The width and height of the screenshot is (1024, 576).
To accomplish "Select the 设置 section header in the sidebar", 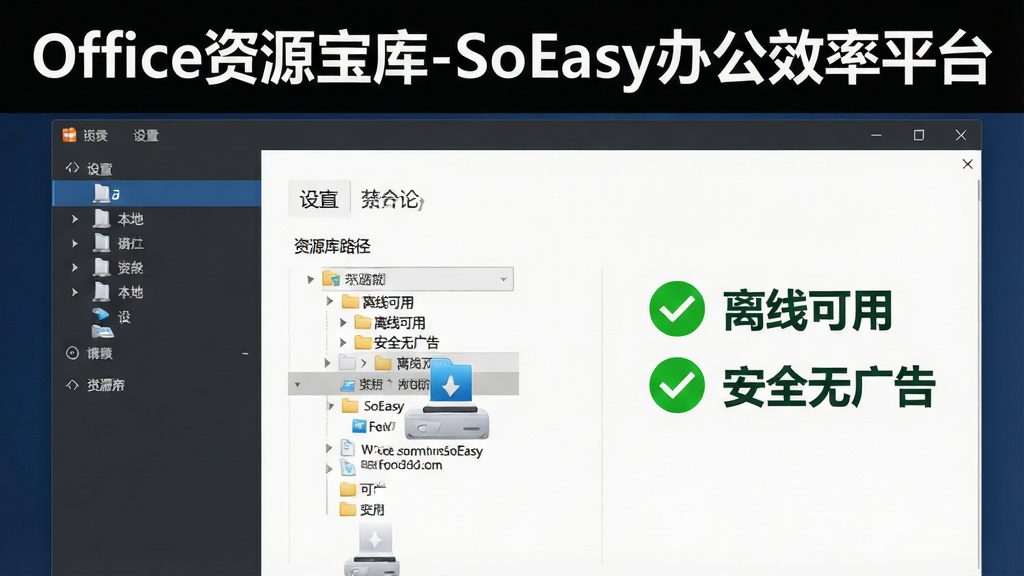I will [x=100, y=169].
